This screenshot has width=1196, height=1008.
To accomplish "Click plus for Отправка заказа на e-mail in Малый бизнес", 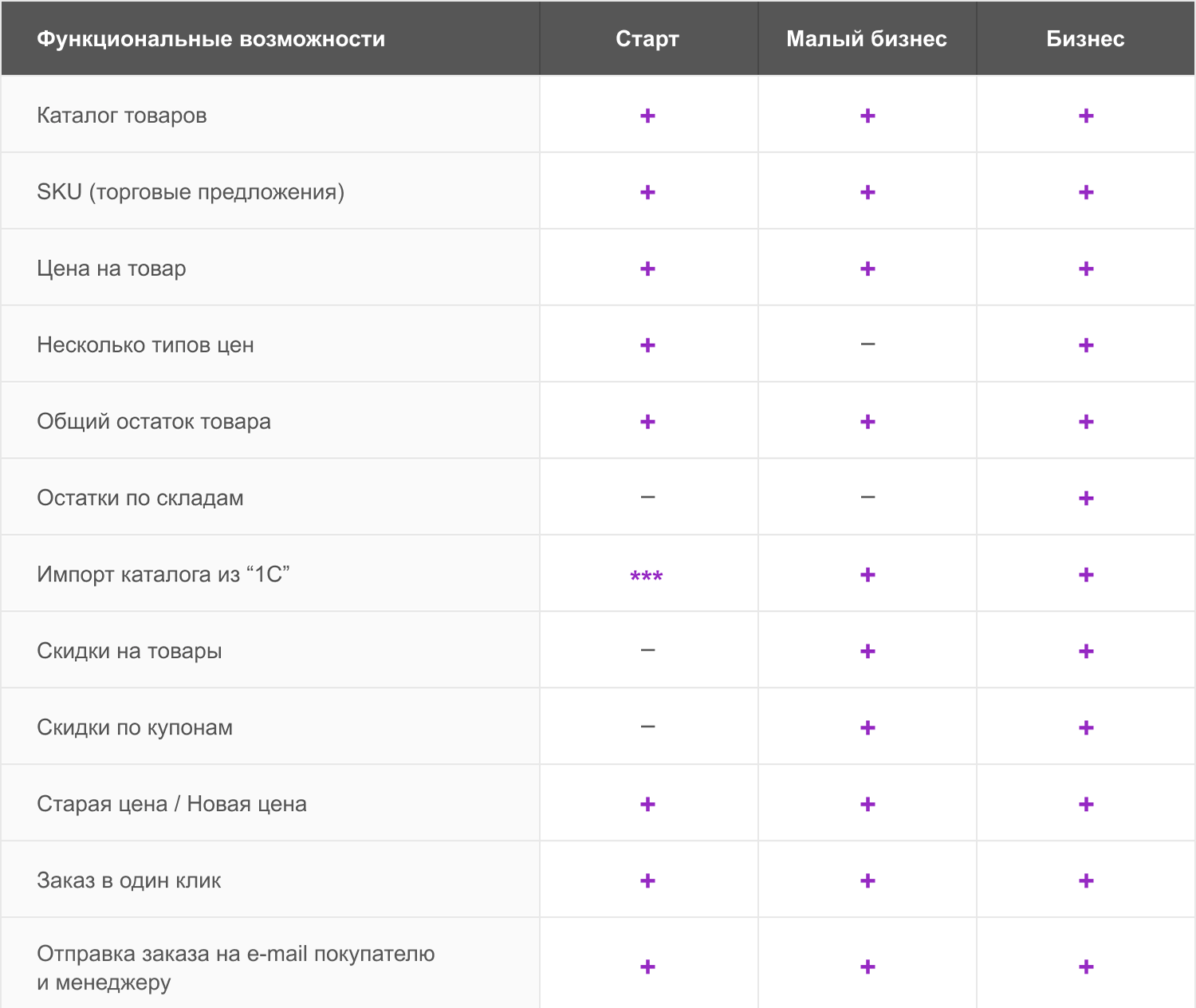I will click(867, 967).
